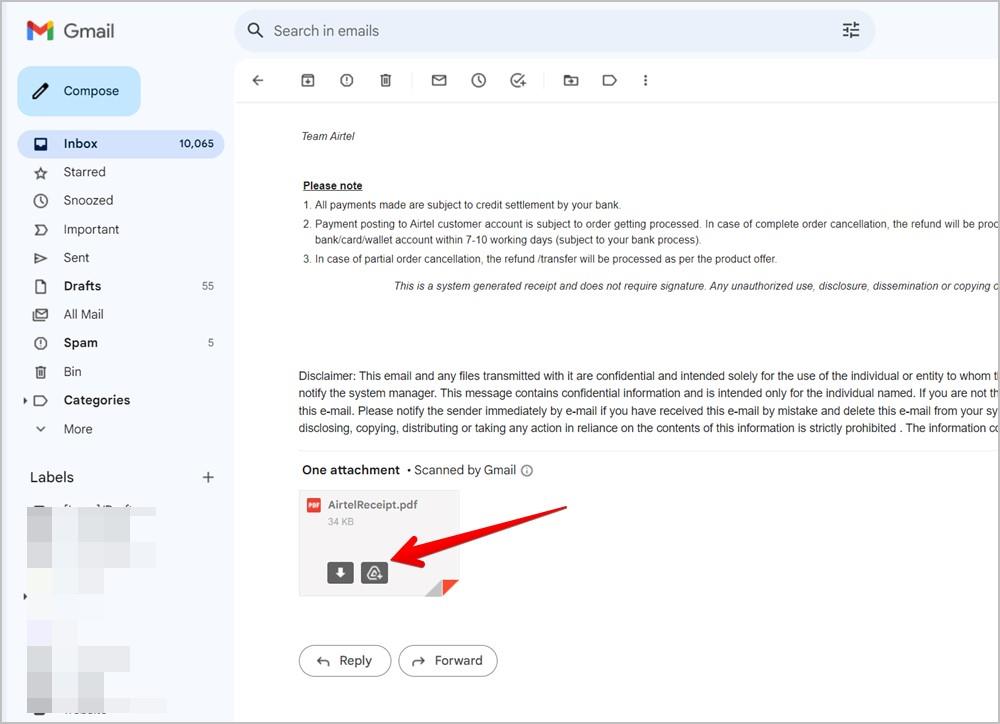The width and height of the screenshot is (1000, 724).
Task: Click the 10,065 inbox count
Action: [196, 144]
